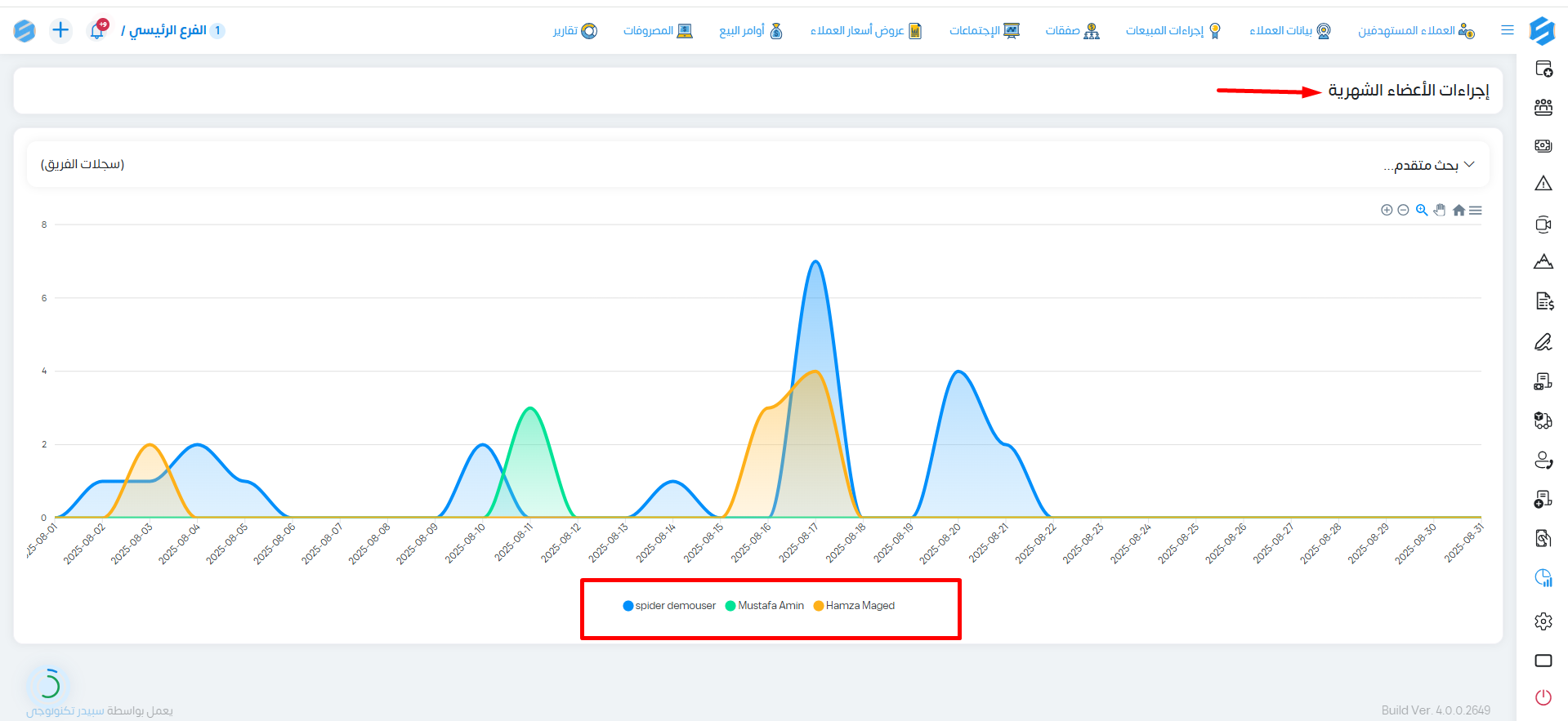Open the team members sidebar icon
Viewport: 1568px width, 721px height.
1543,107
